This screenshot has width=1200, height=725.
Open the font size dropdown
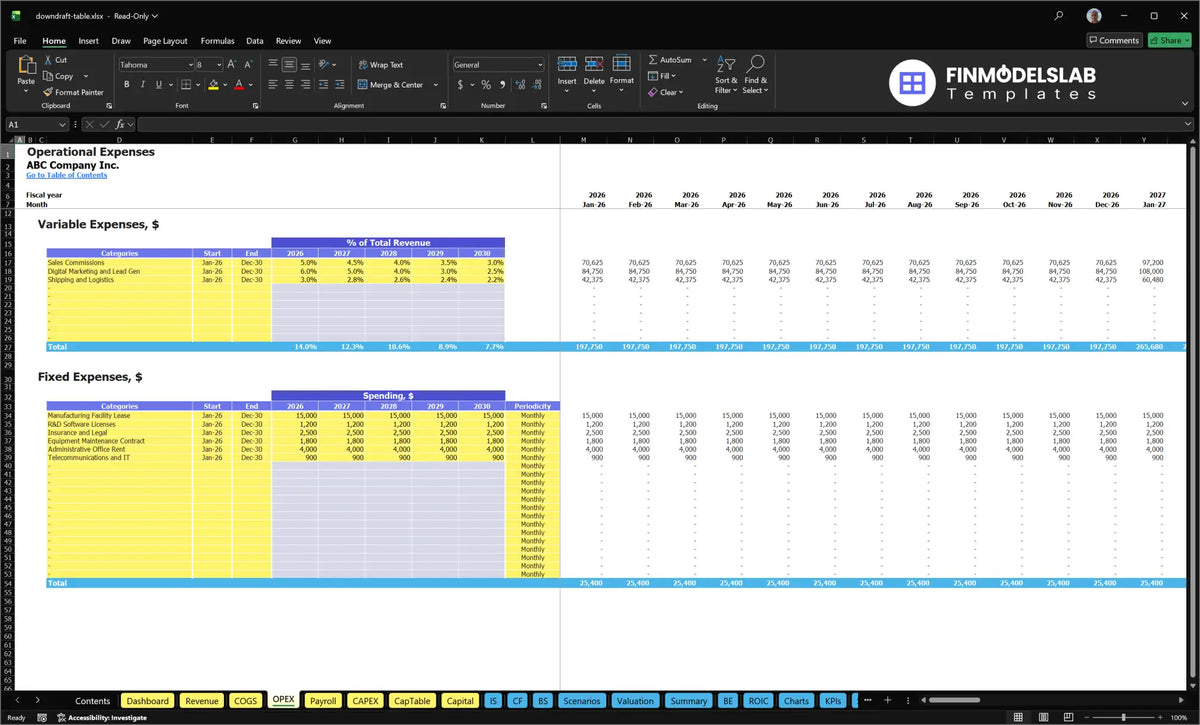[x=218, y=64]
